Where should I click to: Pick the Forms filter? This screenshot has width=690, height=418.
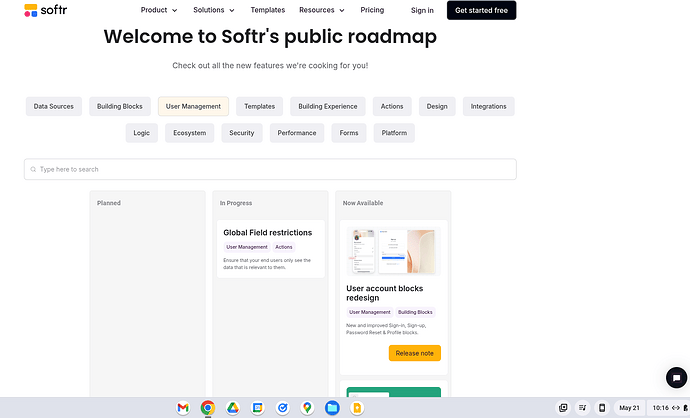coord(349,133)
